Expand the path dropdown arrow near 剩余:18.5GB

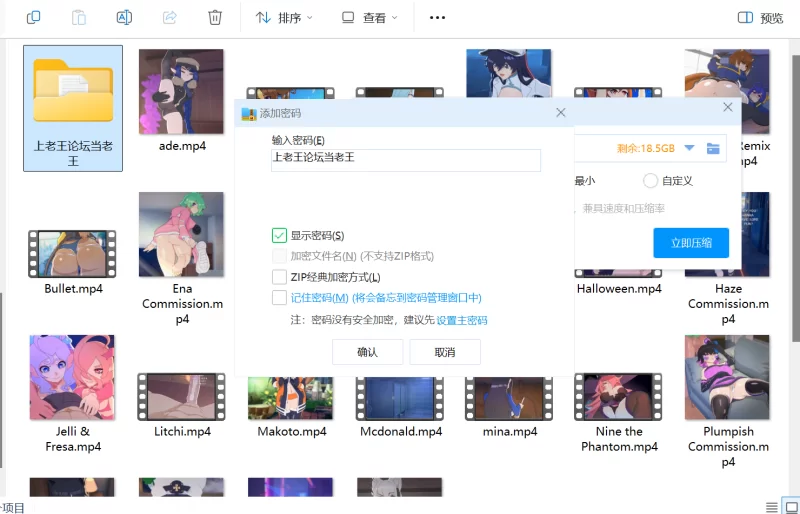point(689,148)
